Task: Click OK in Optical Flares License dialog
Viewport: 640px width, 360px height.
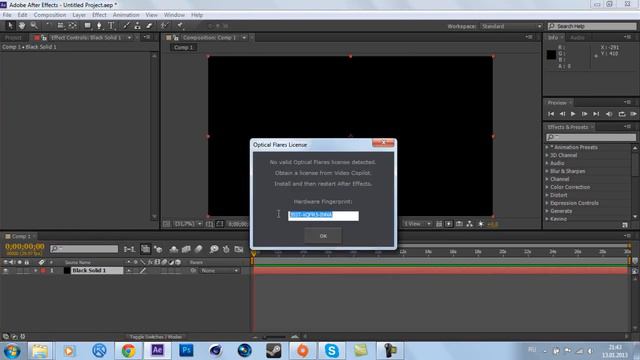Action: point(323,236)
